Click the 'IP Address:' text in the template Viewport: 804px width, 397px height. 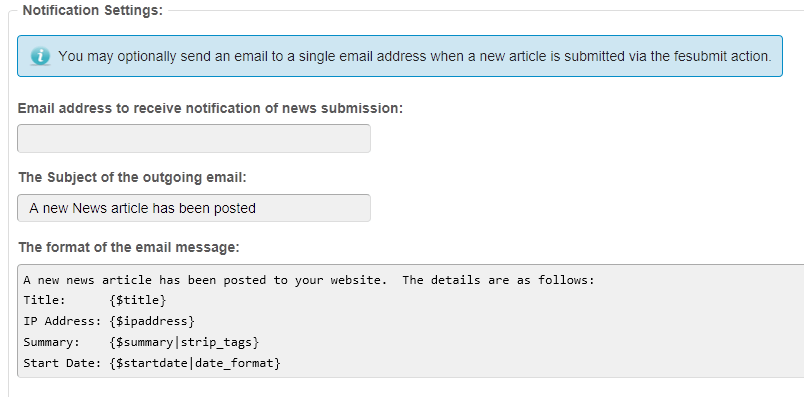pos(63,321)
